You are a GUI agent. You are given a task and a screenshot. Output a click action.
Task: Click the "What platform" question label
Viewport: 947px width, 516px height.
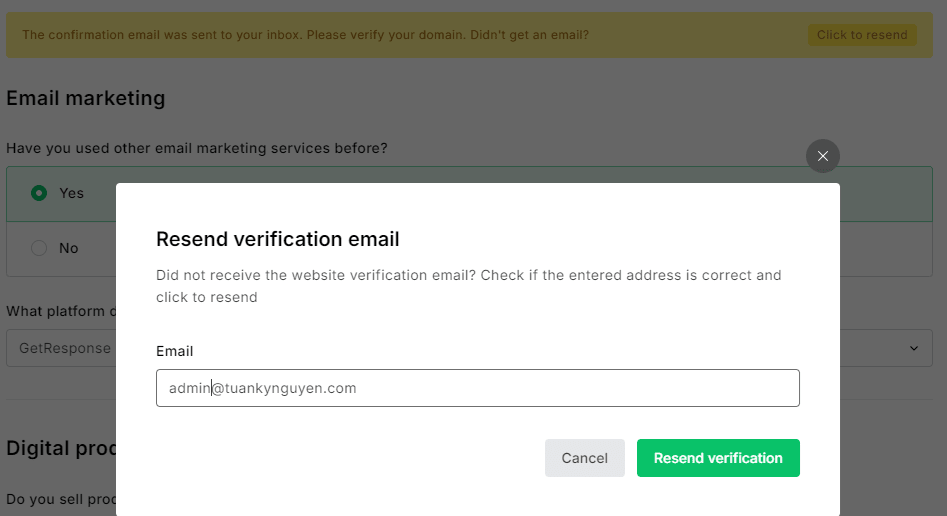[56, 311]
